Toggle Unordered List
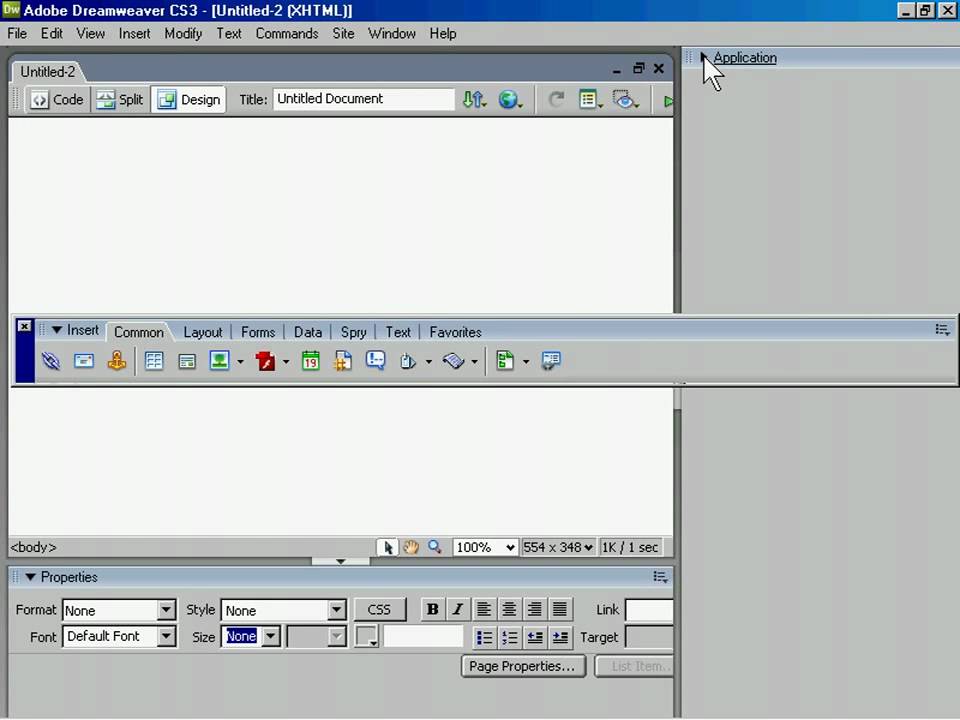This screenshot has height=720, width=960. point(484,638)
